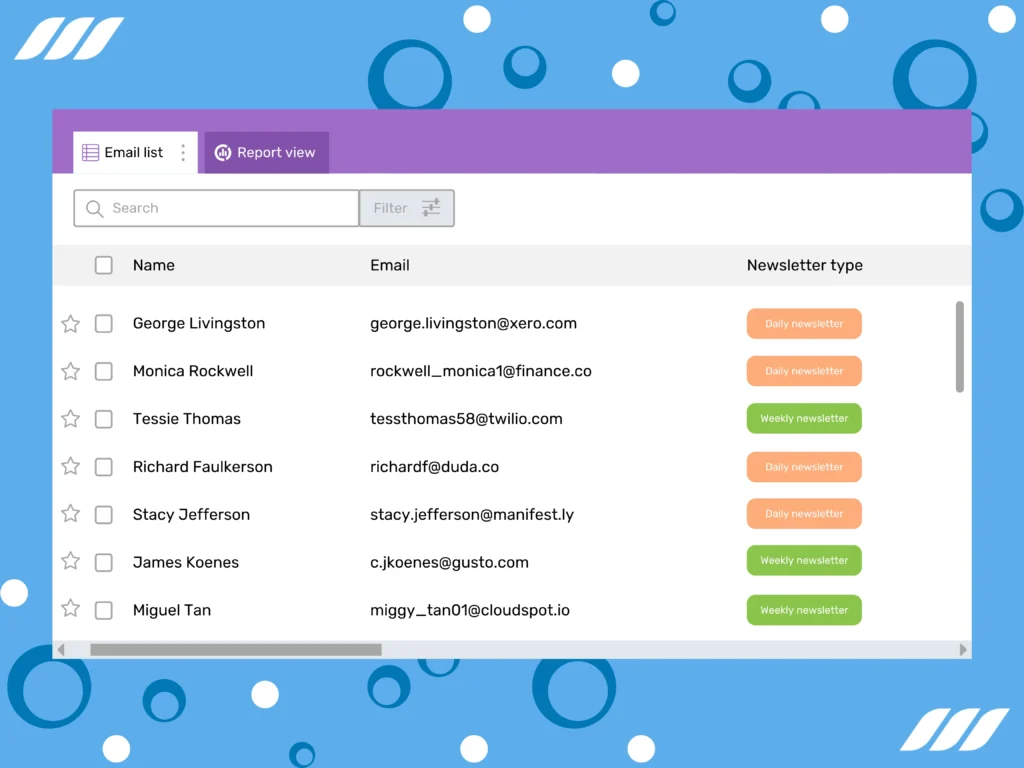Open the three-dot options next to Email list
The height and width of the screenshot is (768, 1024).
pos(183,152)
